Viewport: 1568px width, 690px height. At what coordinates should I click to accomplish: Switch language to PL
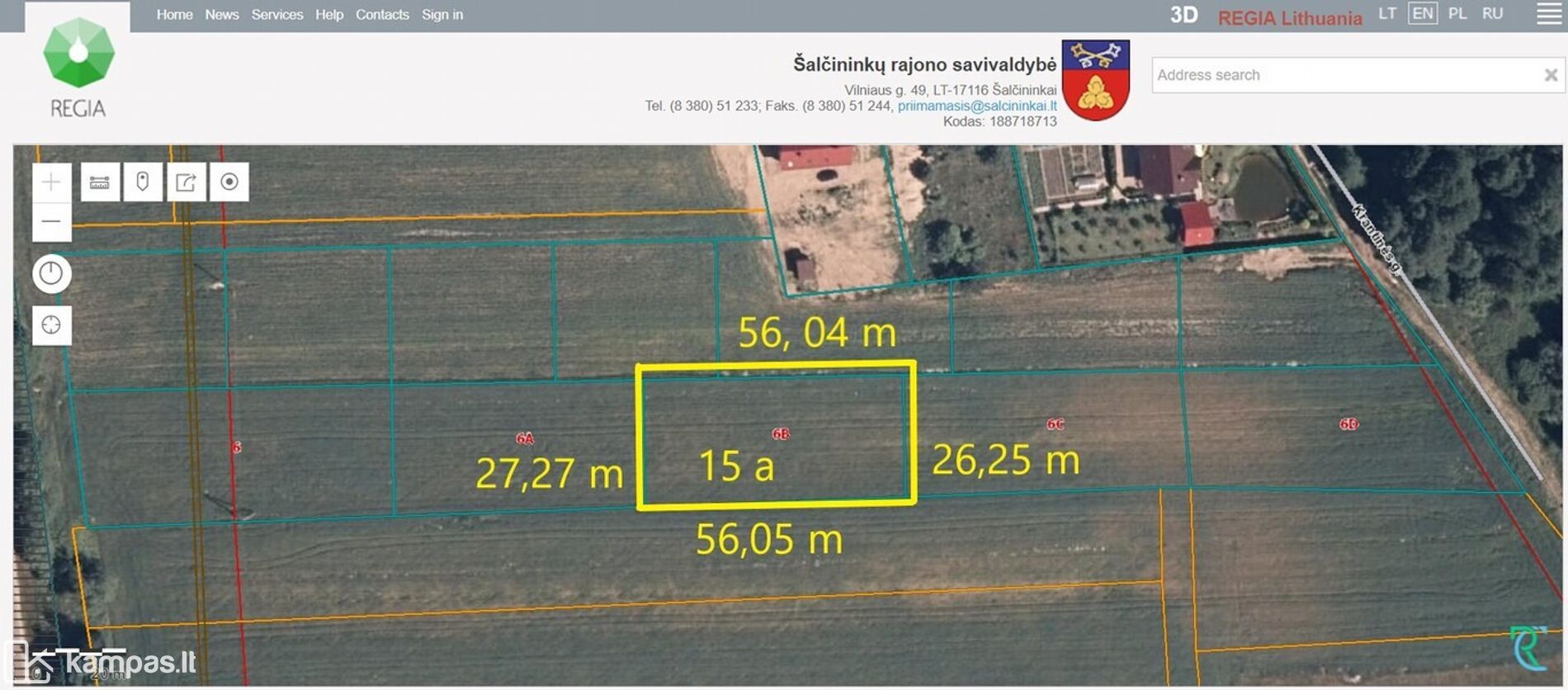pyautogui.click(x=1457, y=13)
